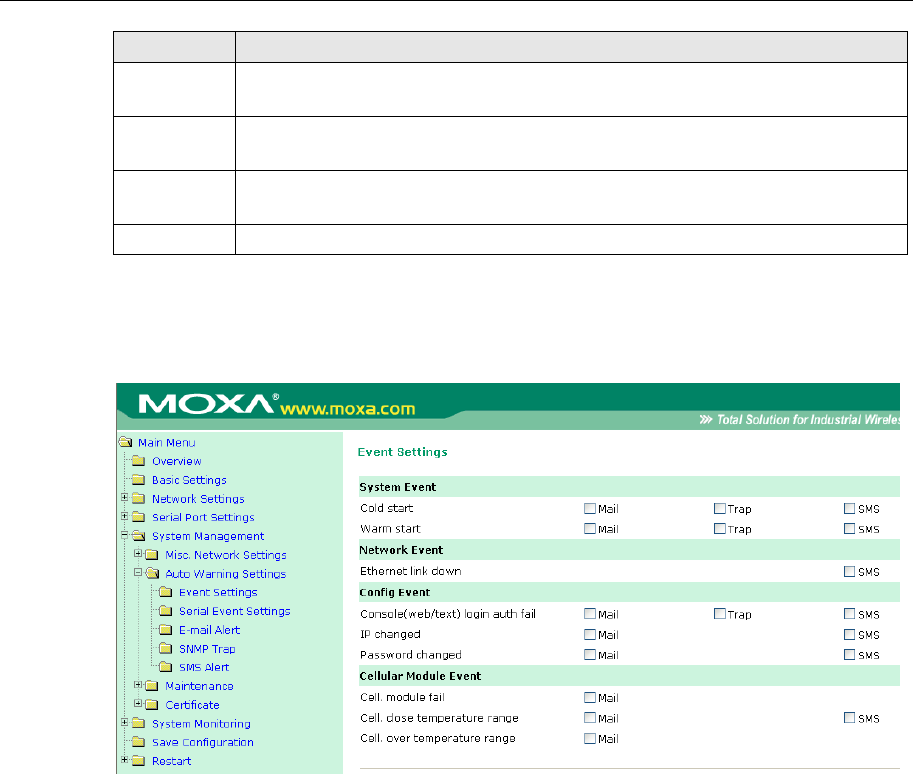Check Mail for IP changed
The width and height of the screenshot is (913, 774).
pos(590,634)
